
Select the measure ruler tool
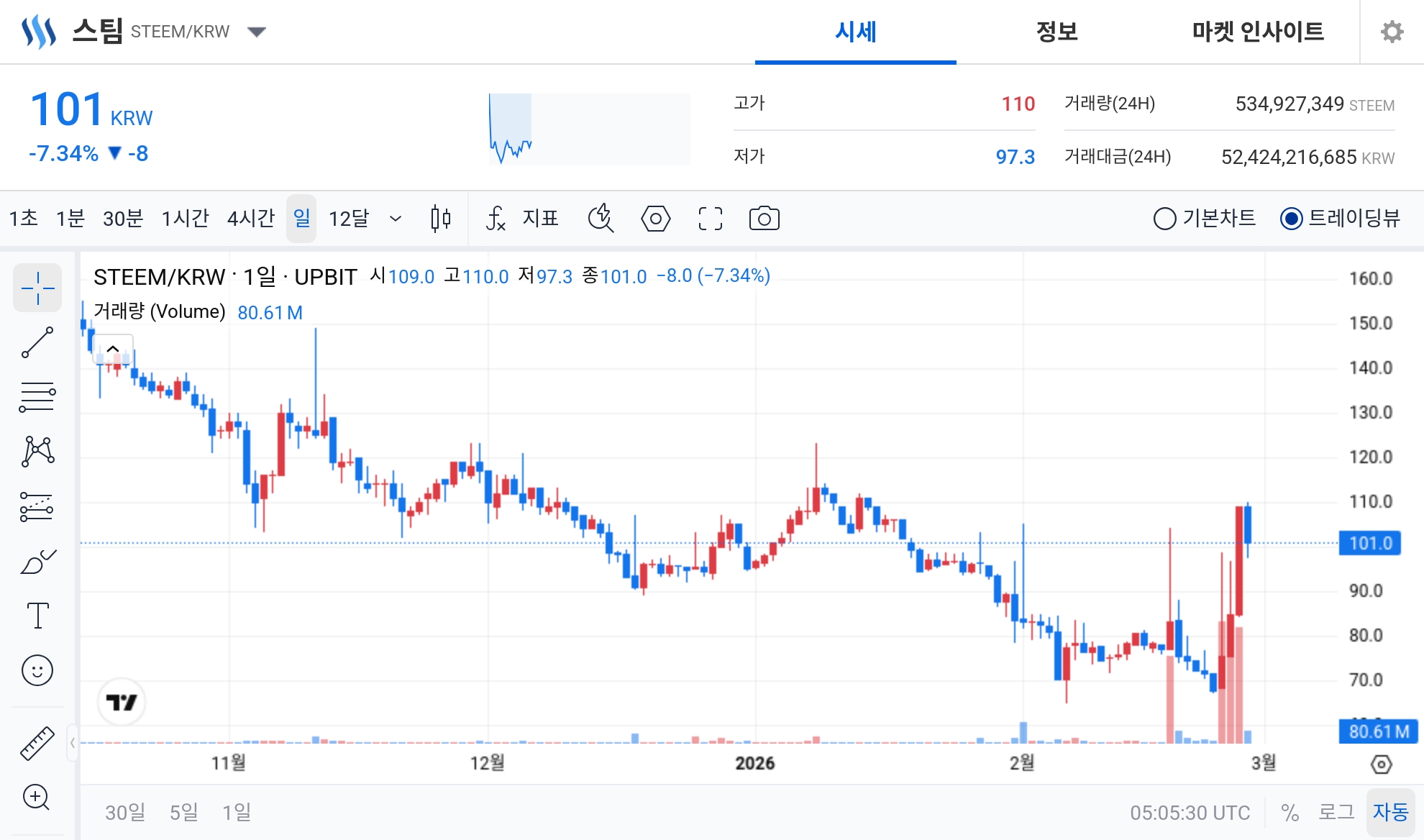click(x=37, y=742)
